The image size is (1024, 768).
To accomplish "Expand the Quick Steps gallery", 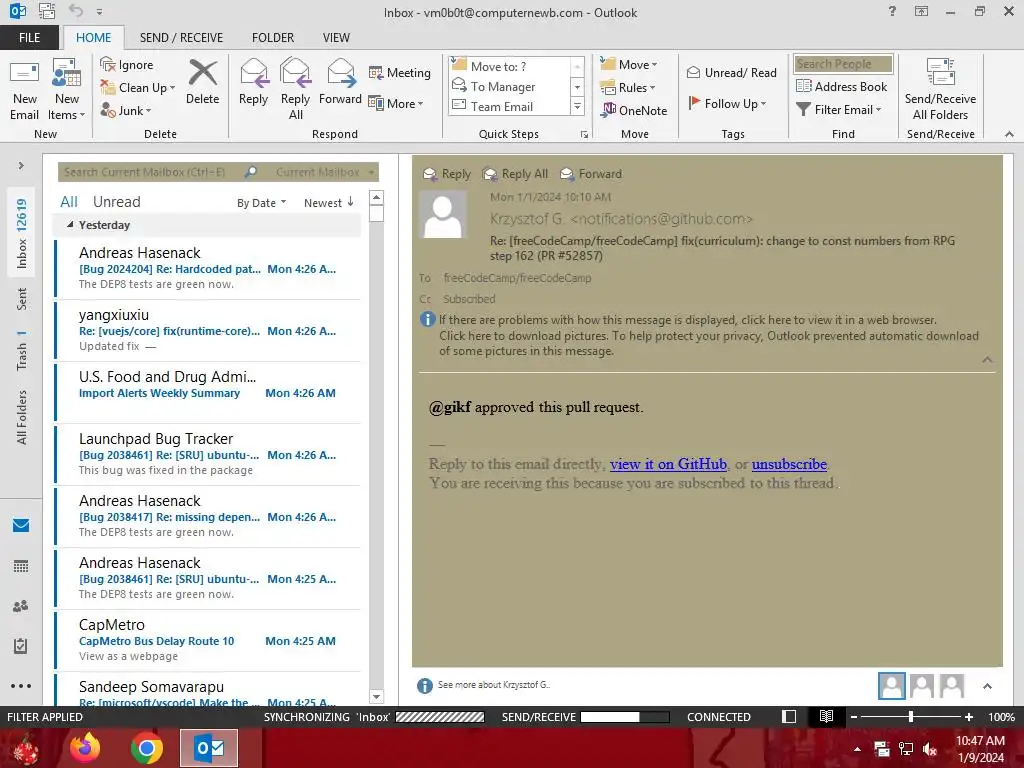I will click(577, 106).
